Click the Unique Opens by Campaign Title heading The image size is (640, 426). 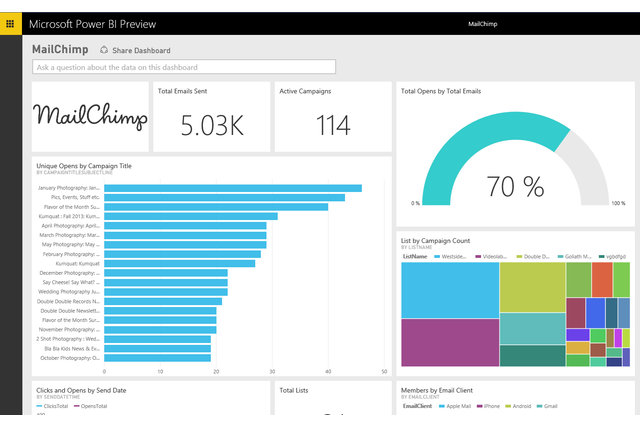coord(84,166)
